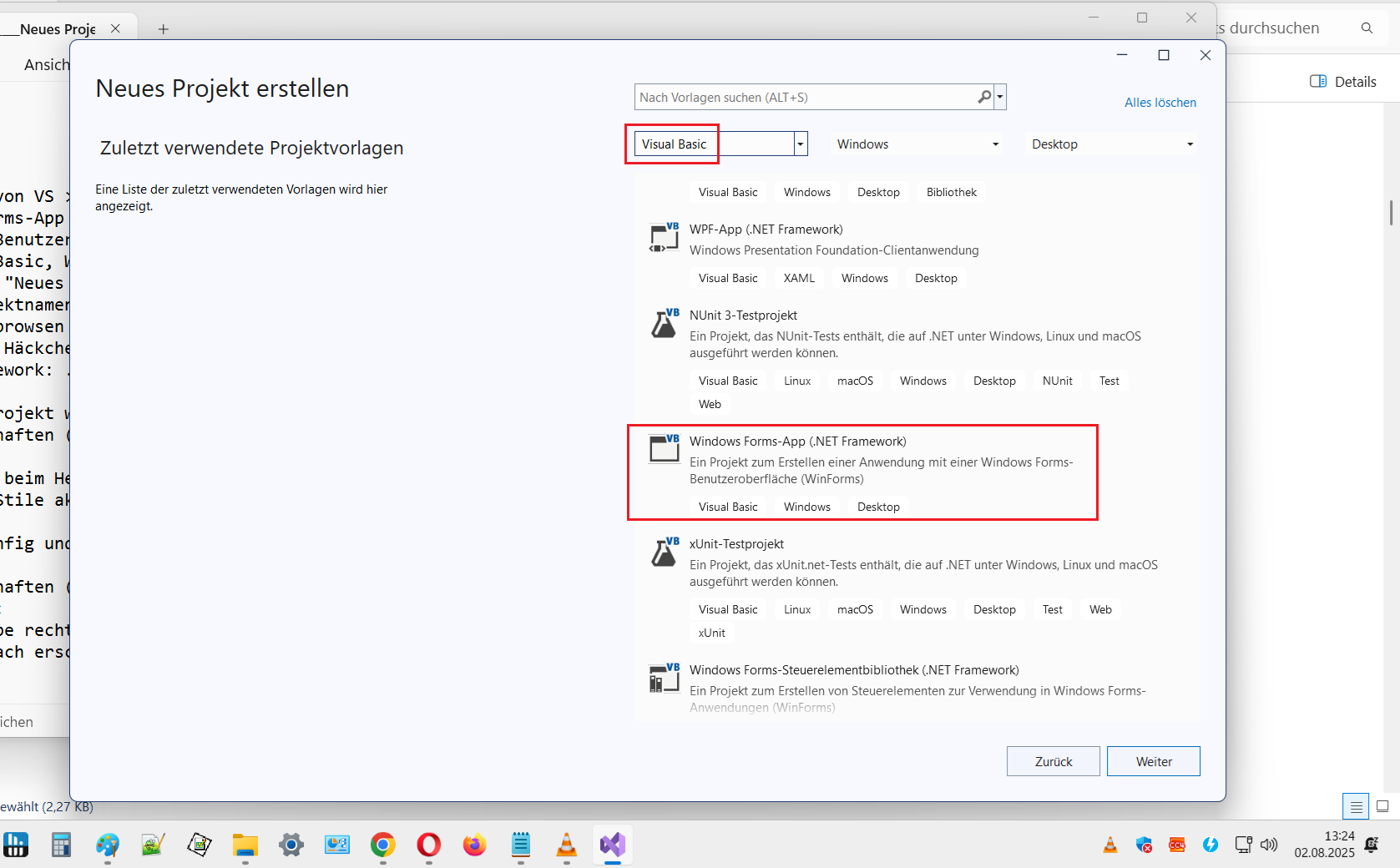Close the 'Neues Proje' tab in background window
Viewport: 1400px width, 868px height.
click(x=115, y=28)
